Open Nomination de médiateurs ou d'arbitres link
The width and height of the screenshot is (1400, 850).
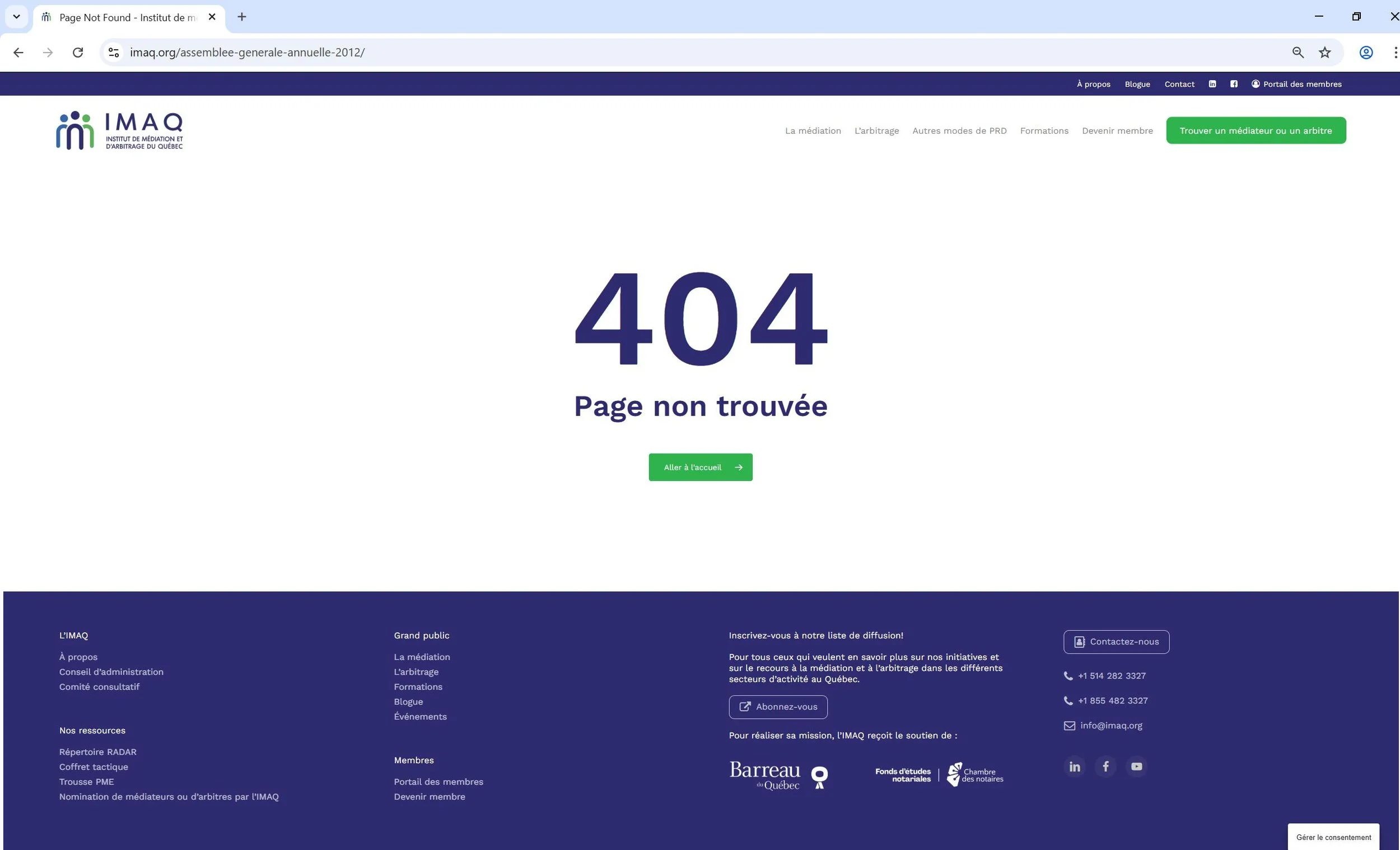[169, 797]
